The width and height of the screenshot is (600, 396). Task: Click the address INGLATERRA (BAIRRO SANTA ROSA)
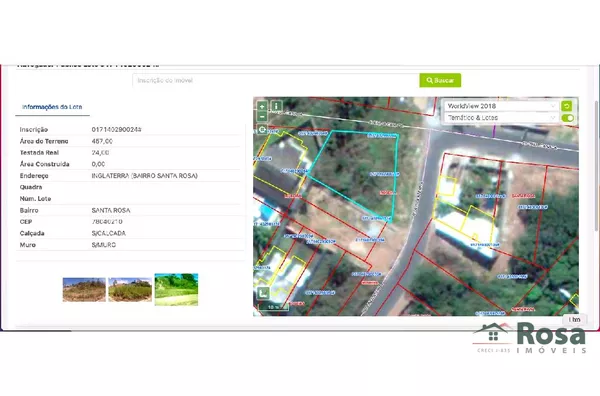(145, 176)
